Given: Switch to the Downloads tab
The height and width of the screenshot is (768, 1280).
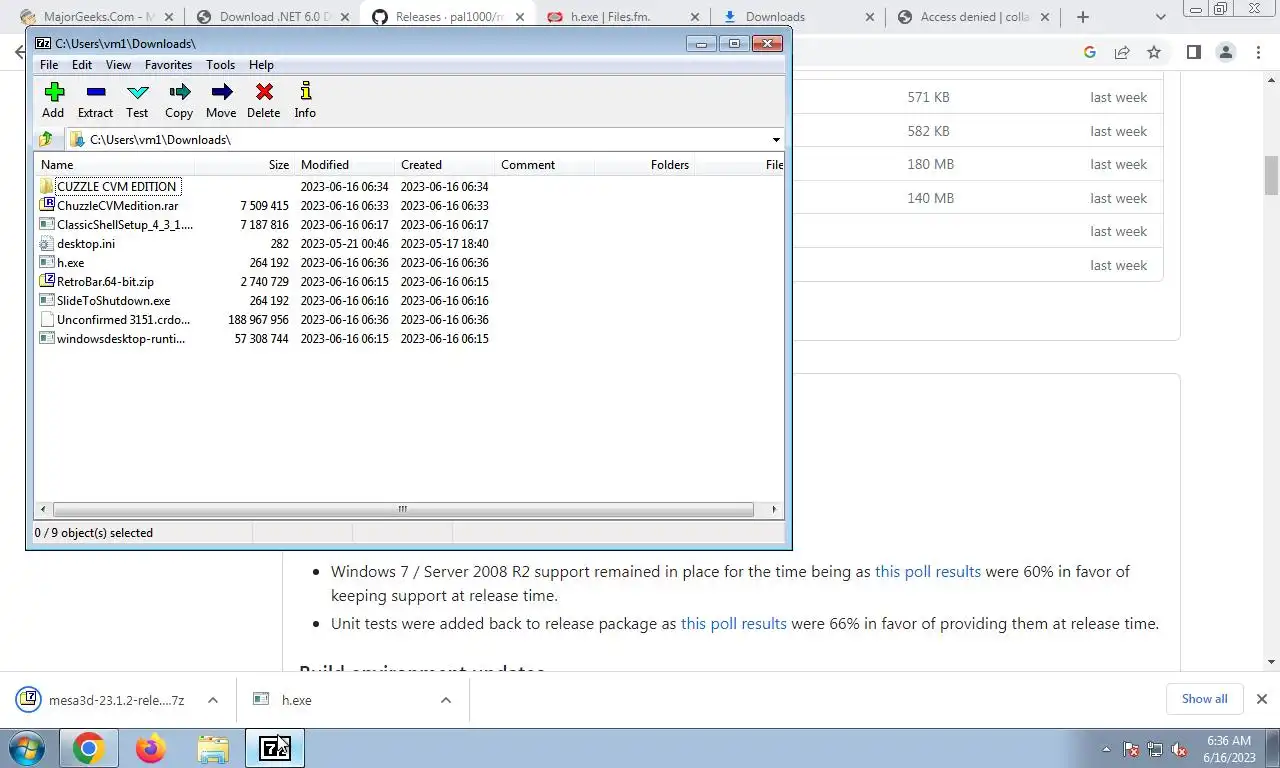Looking at the screenshot, I should [x=797, y=17].
